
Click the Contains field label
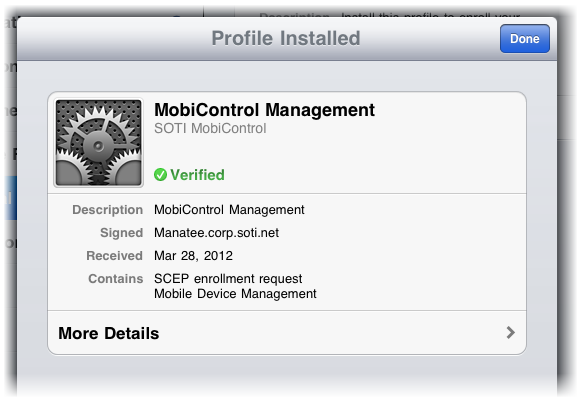[x=116, y=279]
